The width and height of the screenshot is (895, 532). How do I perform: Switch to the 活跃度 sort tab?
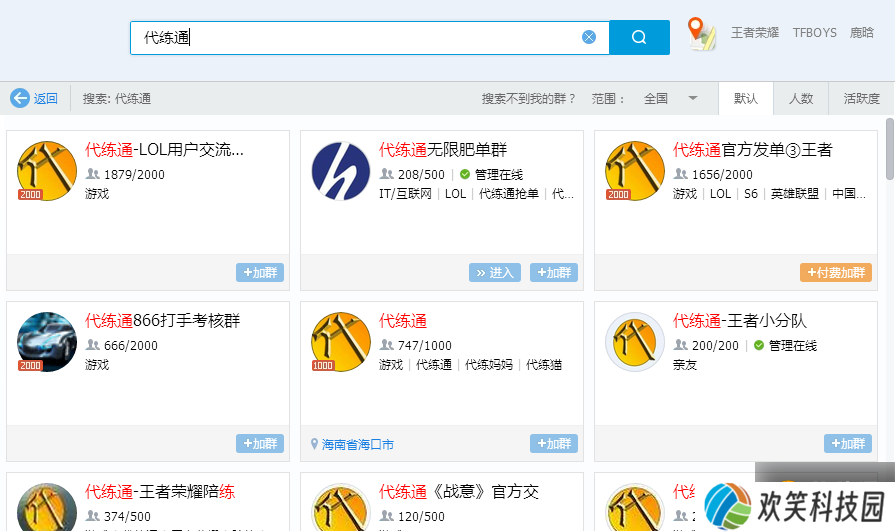[x=861, y=99]
